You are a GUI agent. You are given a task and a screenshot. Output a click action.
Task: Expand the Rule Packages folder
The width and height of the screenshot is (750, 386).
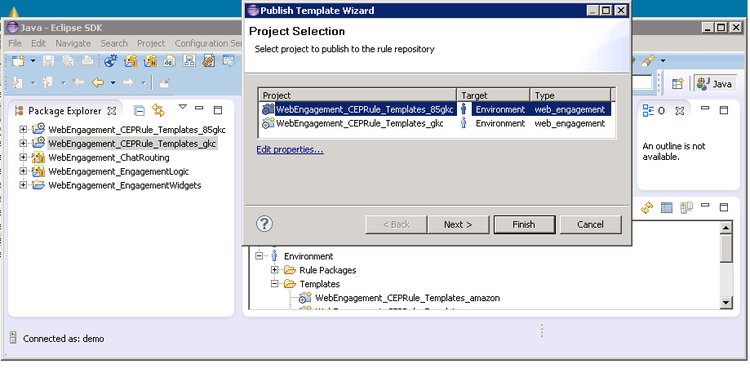point(275,270)
